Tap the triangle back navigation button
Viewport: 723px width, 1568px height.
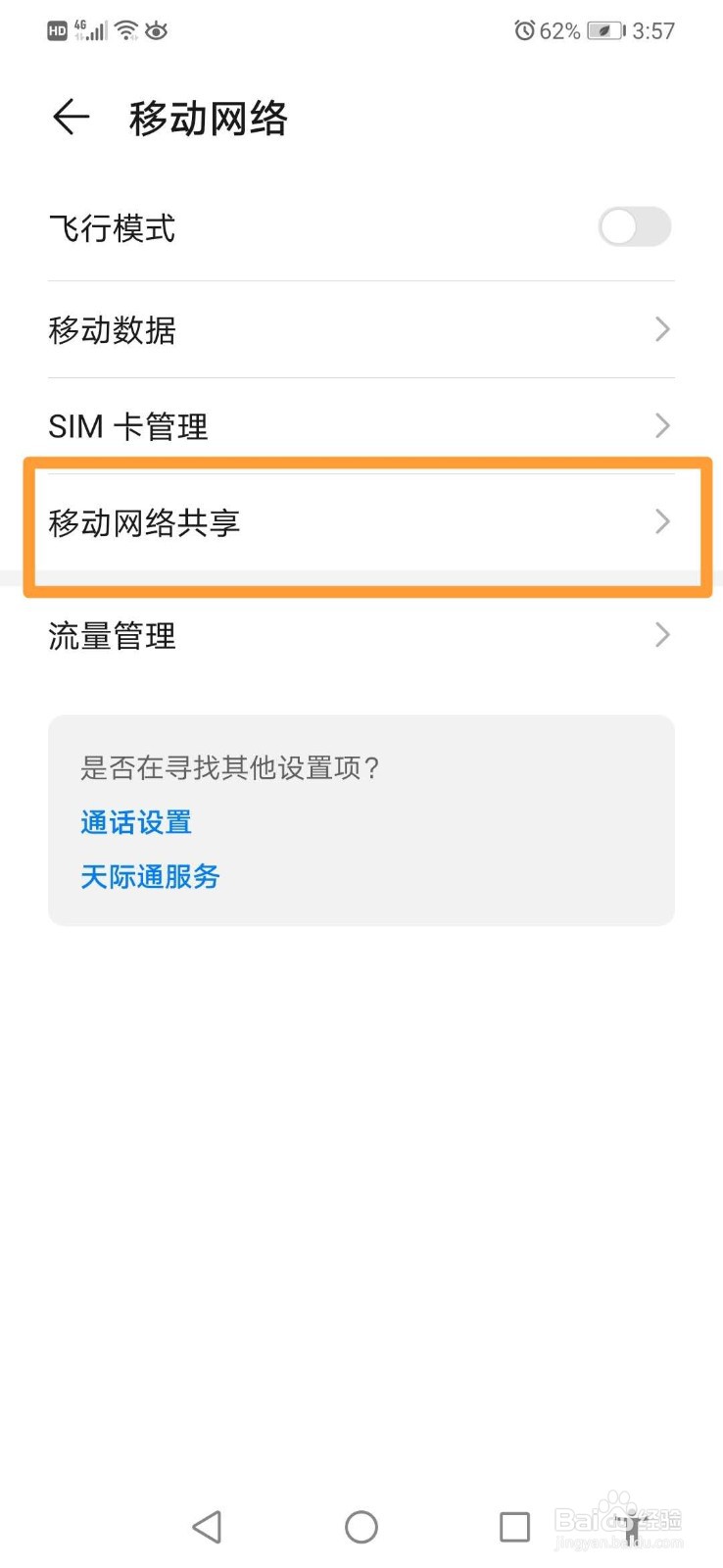click(x=207, y=1526)
